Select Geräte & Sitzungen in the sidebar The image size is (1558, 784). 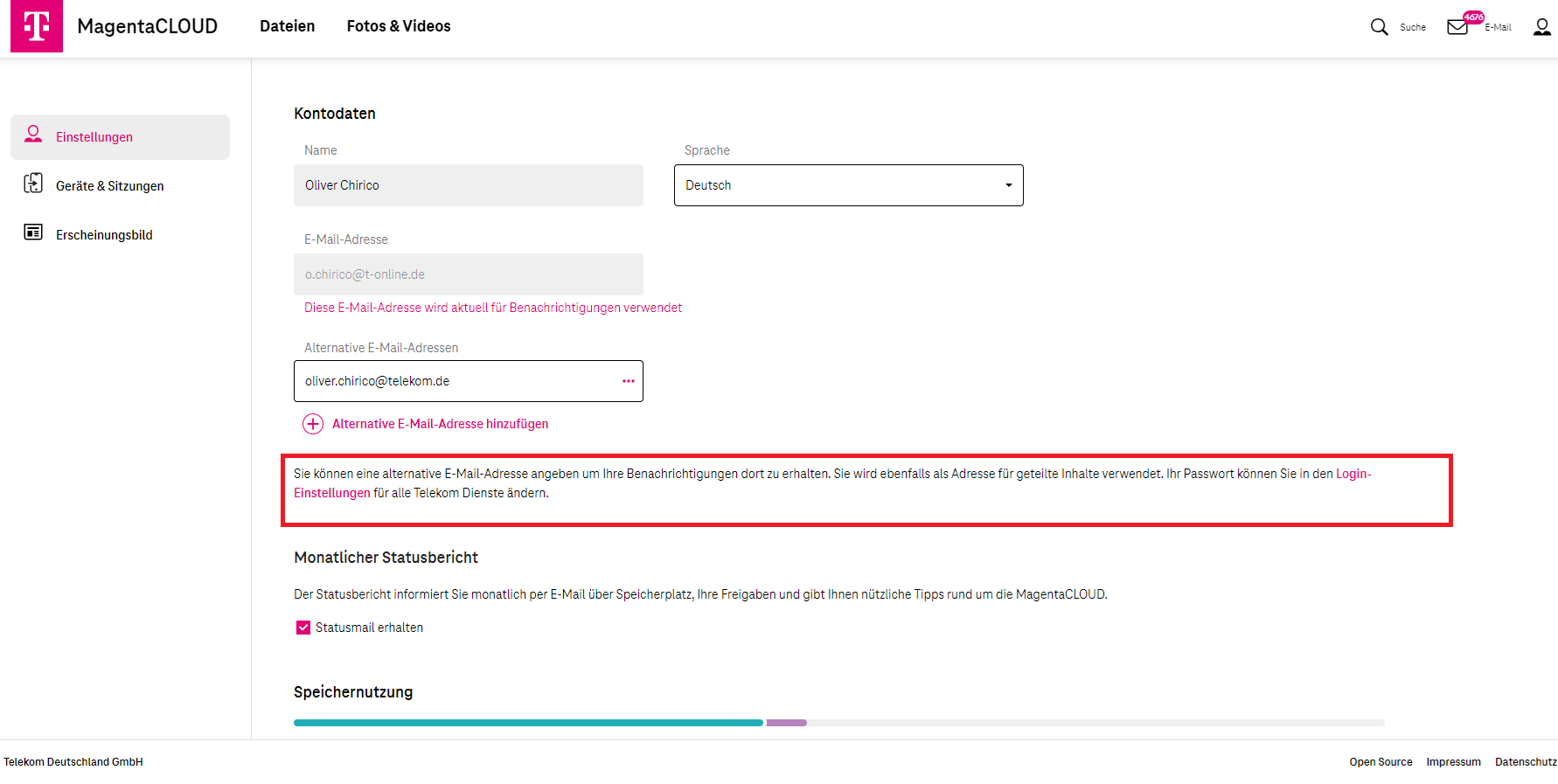point(120,186)
